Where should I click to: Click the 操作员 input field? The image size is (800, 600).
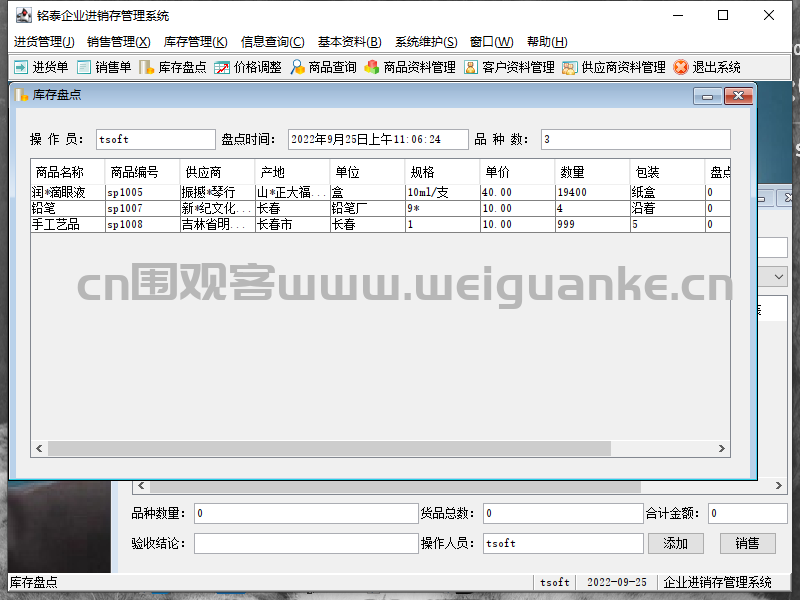click(156, 139)
